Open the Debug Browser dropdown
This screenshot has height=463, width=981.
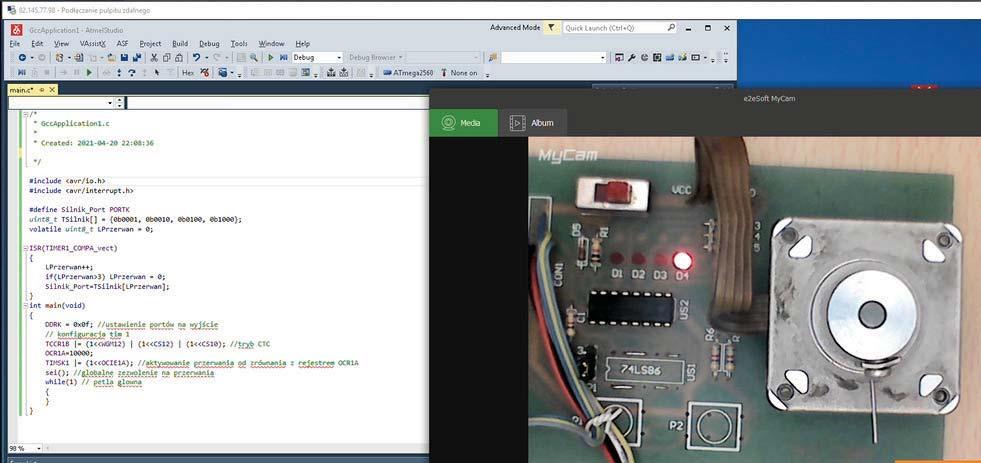[x=400, y=57]
